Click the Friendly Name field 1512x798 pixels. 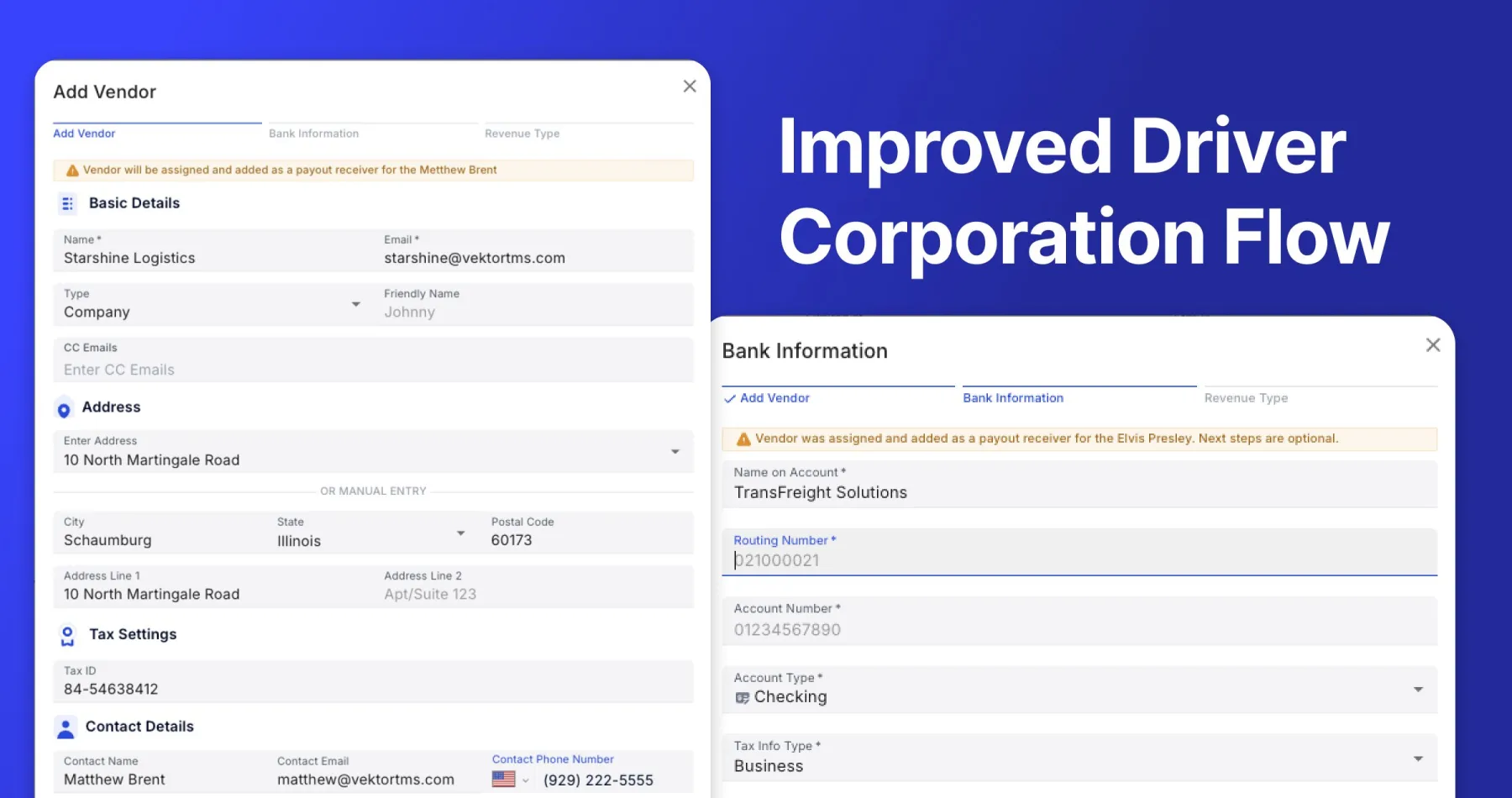534,304
